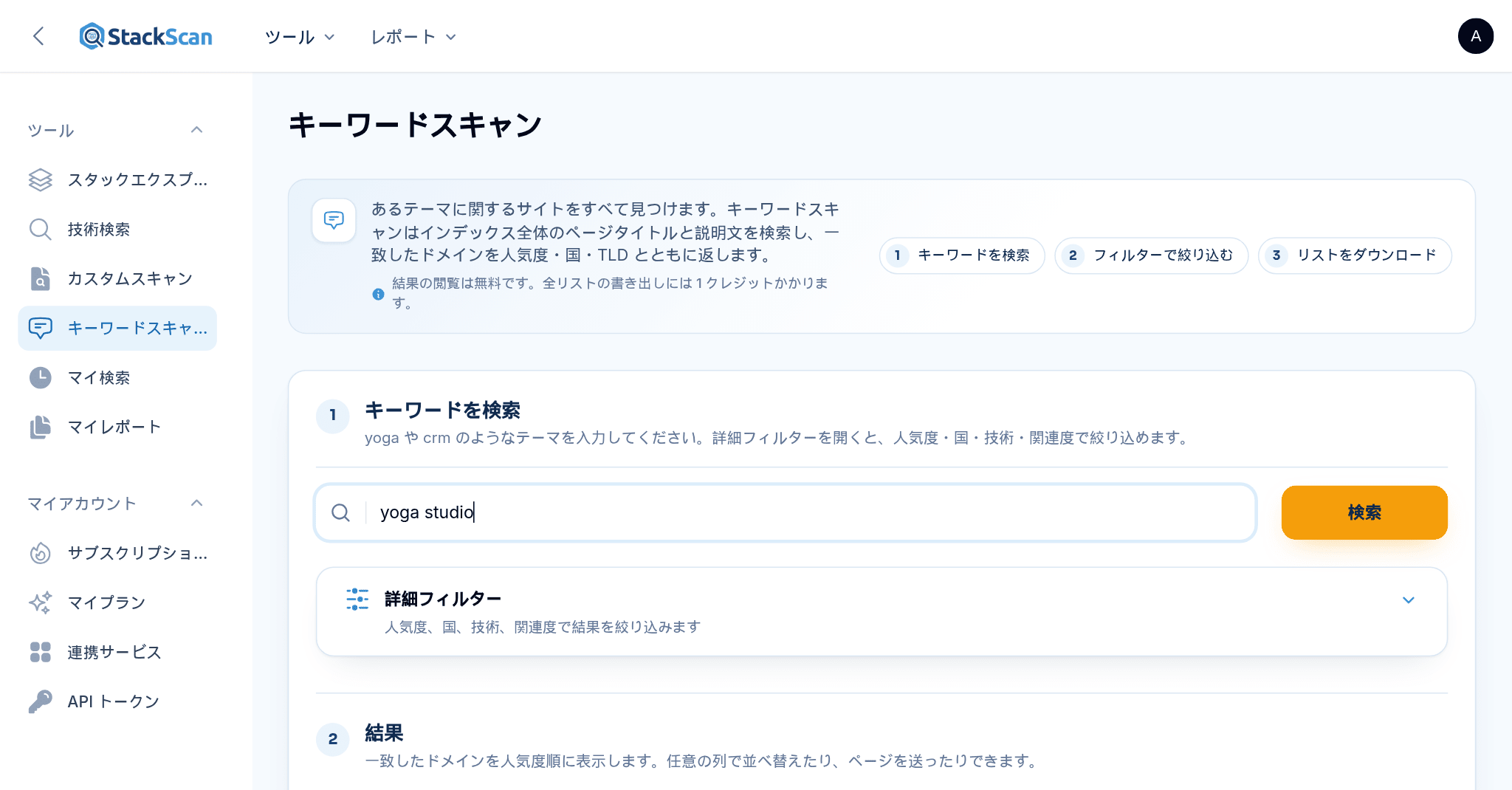Open the レポート dropdown in top navigation
Viewport: 1512px width, 790px height.
tap(413, 37)
